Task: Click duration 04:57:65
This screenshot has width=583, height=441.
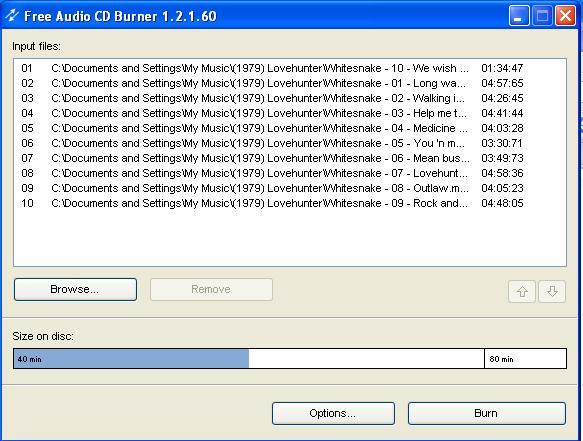Action: click(502, 83)
